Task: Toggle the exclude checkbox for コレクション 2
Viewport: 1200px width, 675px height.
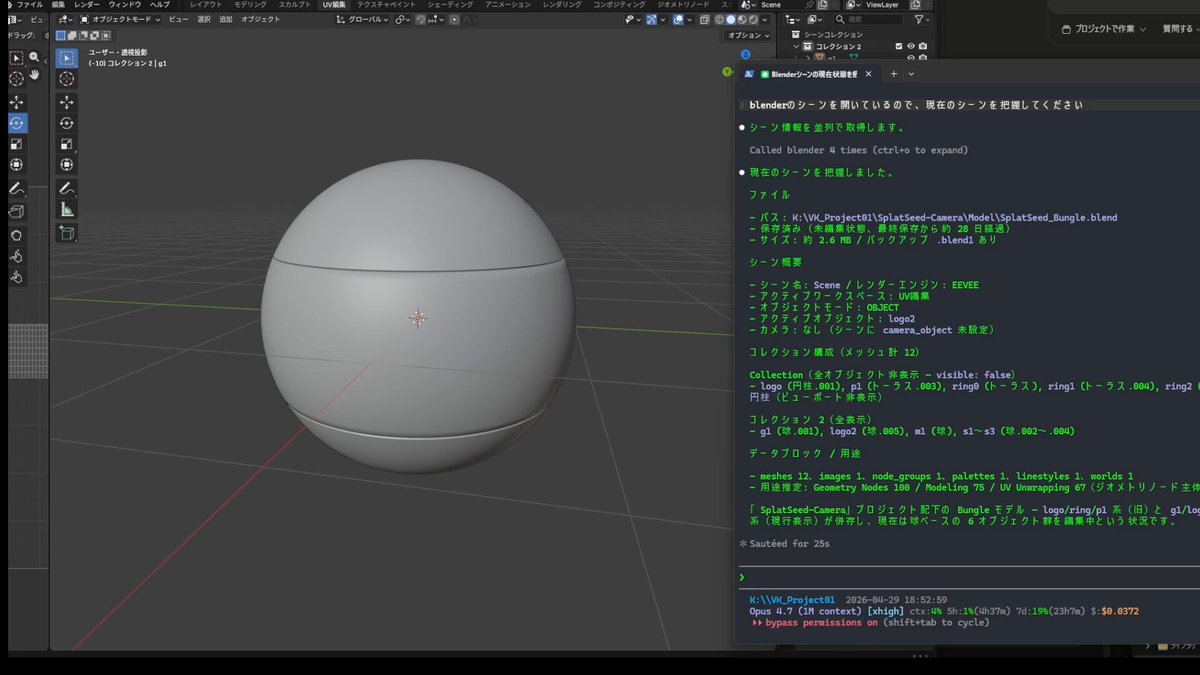Action: pyautogui.click(x=898, y=46)
